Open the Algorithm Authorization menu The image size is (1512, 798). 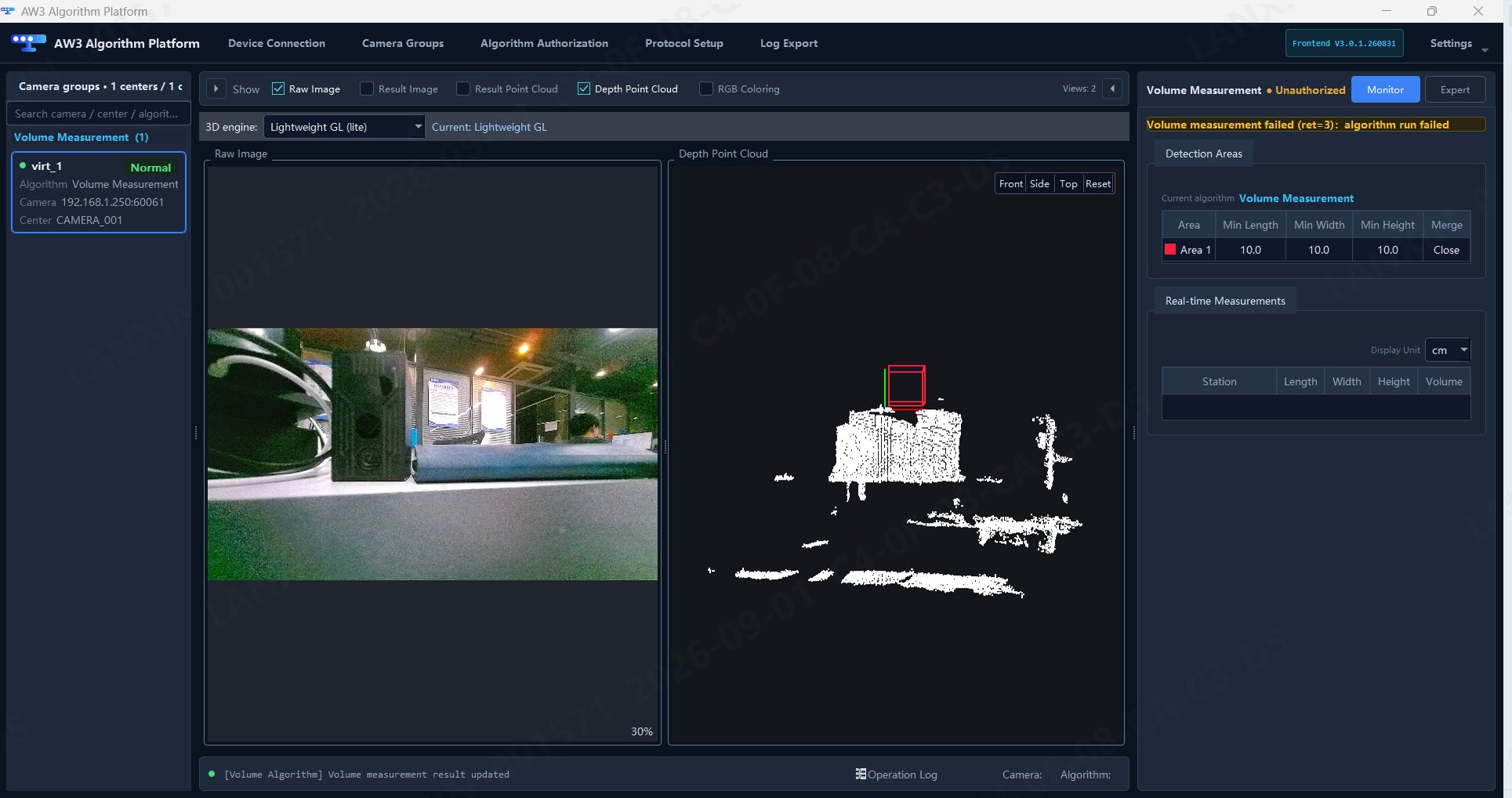click(544, 43)
